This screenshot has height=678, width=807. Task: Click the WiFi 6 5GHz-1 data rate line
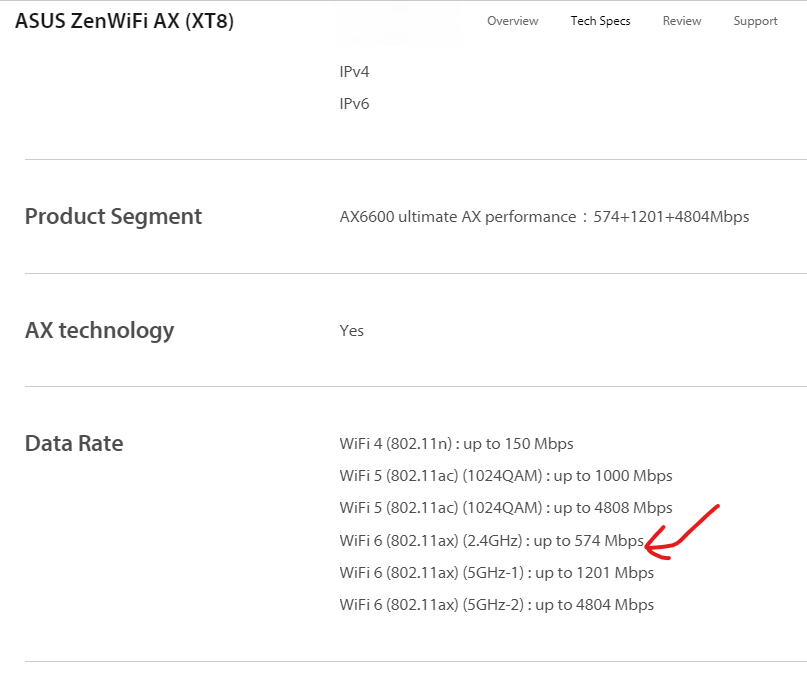(496, 573)
